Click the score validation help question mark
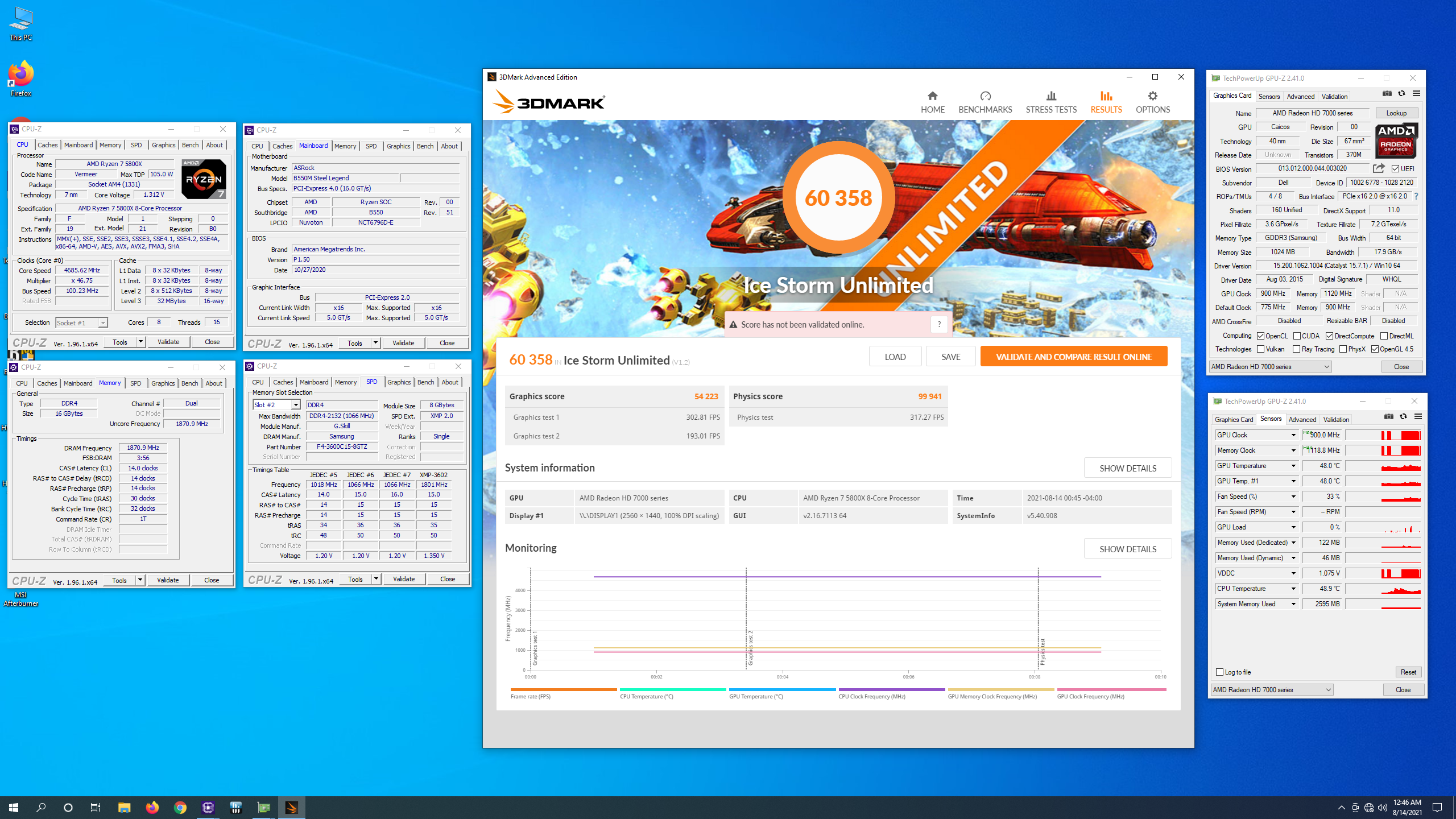1456x819 pixels. [939, 324]
